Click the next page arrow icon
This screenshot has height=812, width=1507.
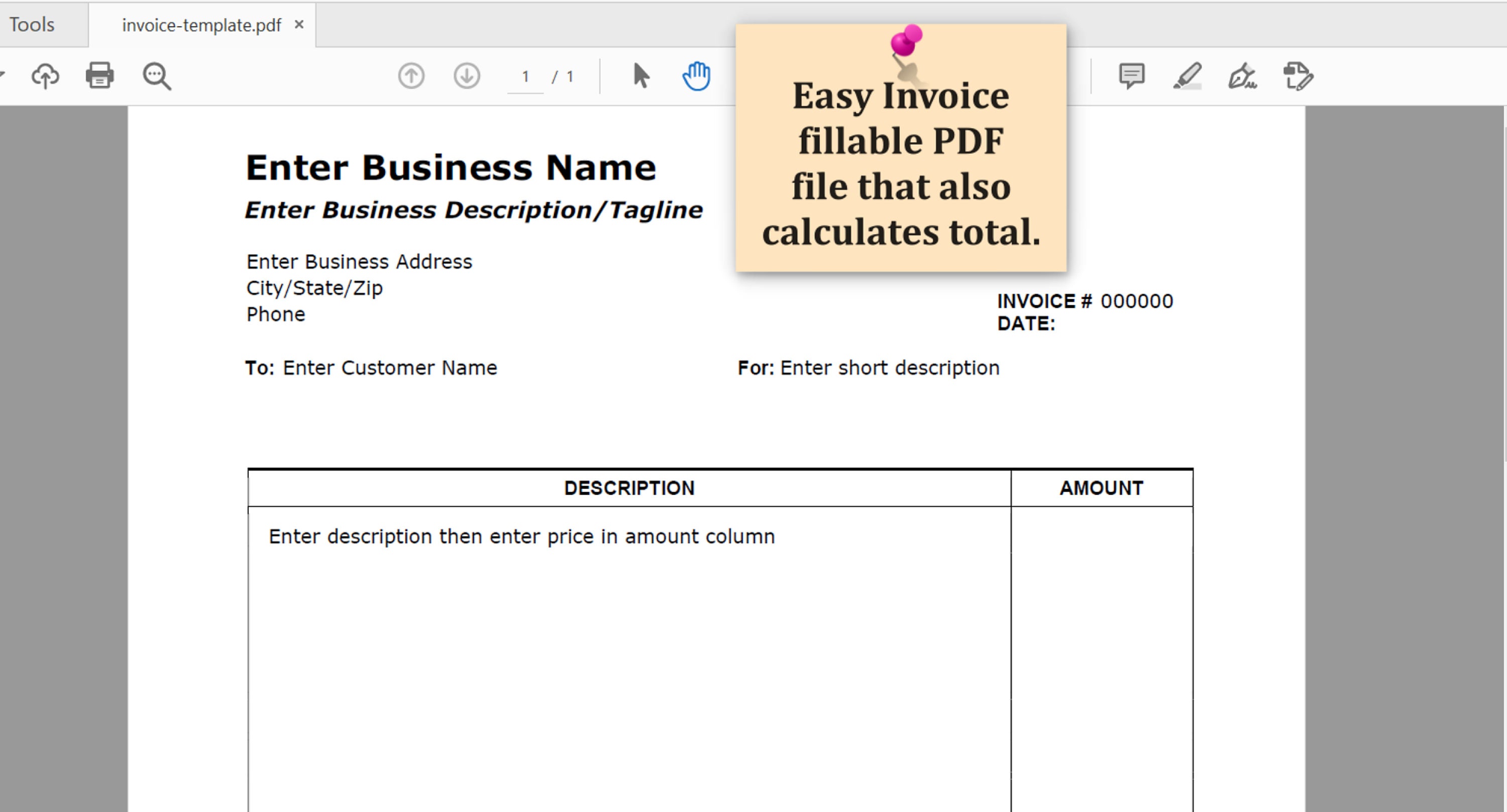coord(465,75)
